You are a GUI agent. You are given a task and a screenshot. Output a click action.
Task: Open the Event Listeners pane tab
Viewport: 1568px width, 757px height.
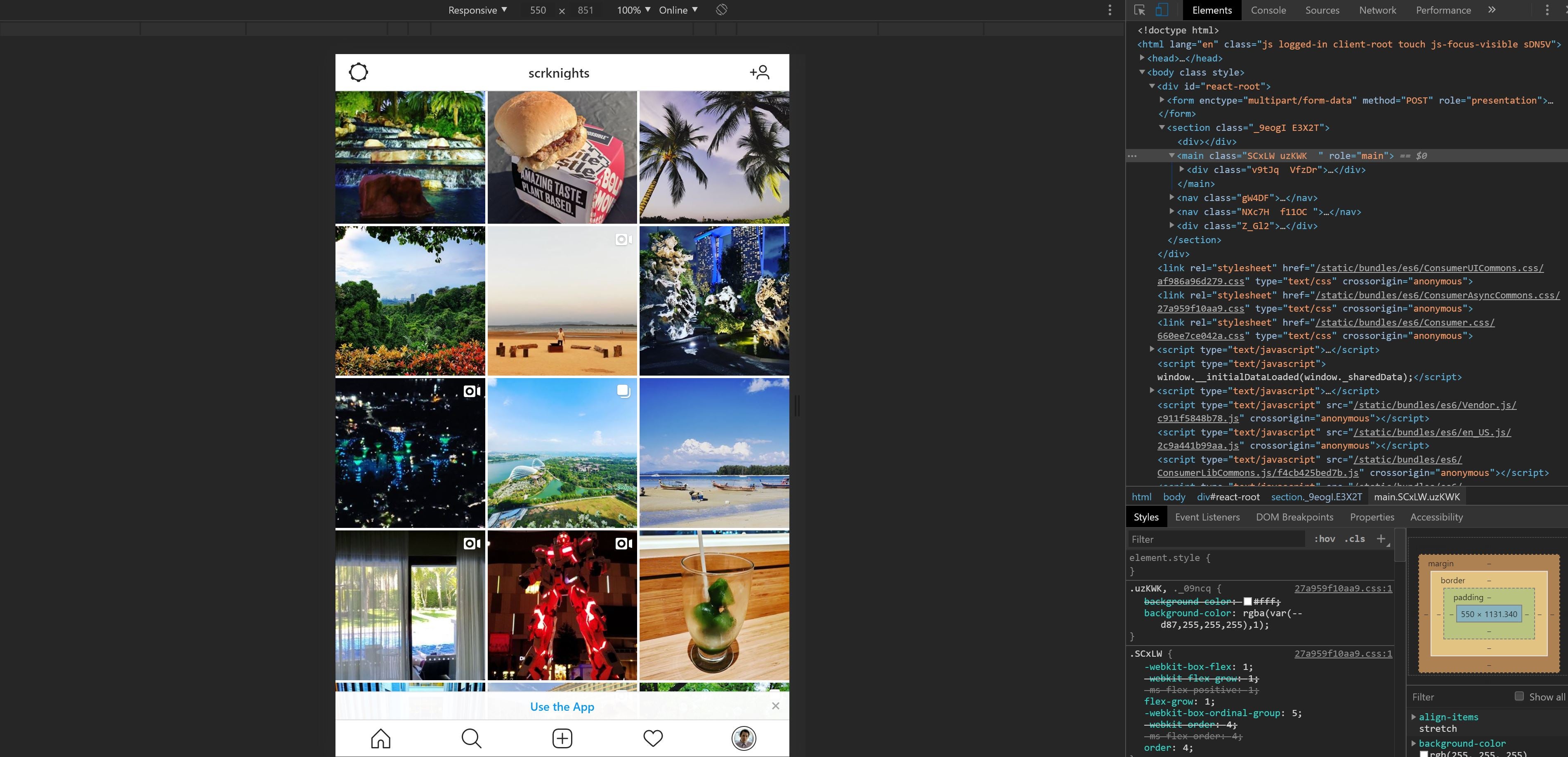(x=1207, y=517)
